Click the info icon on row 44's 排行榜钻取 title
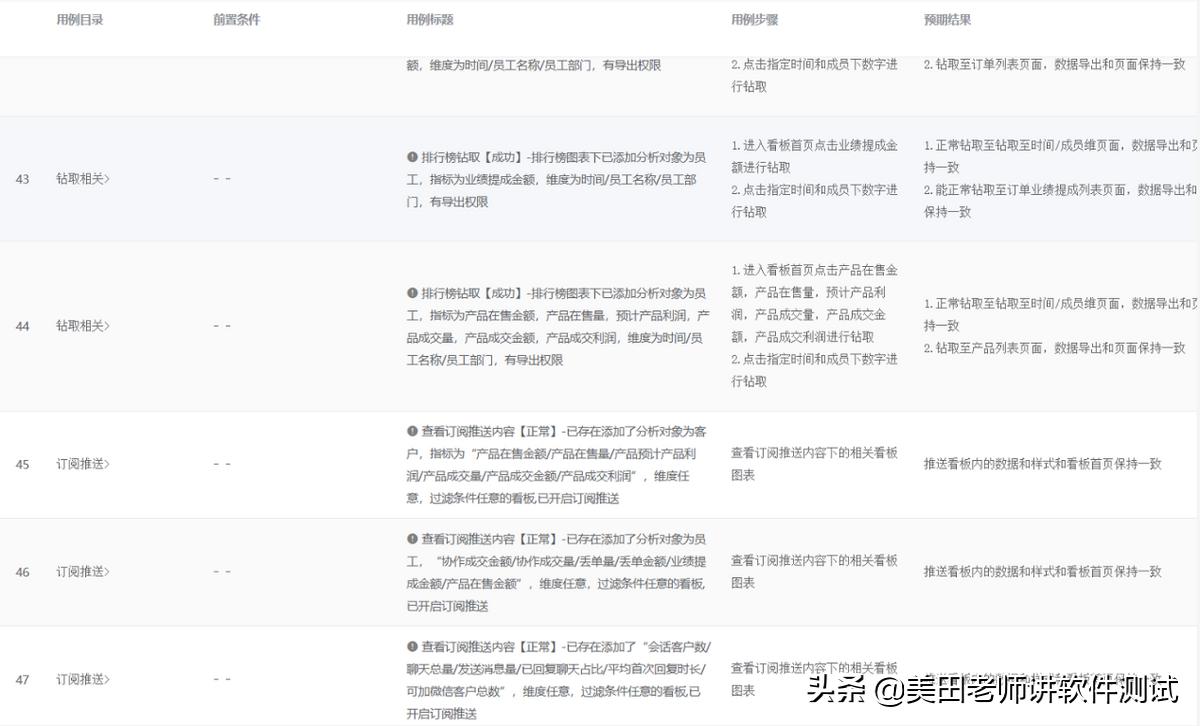The height and width of the screenshot is (726, 1200). [x=412, y=293]
